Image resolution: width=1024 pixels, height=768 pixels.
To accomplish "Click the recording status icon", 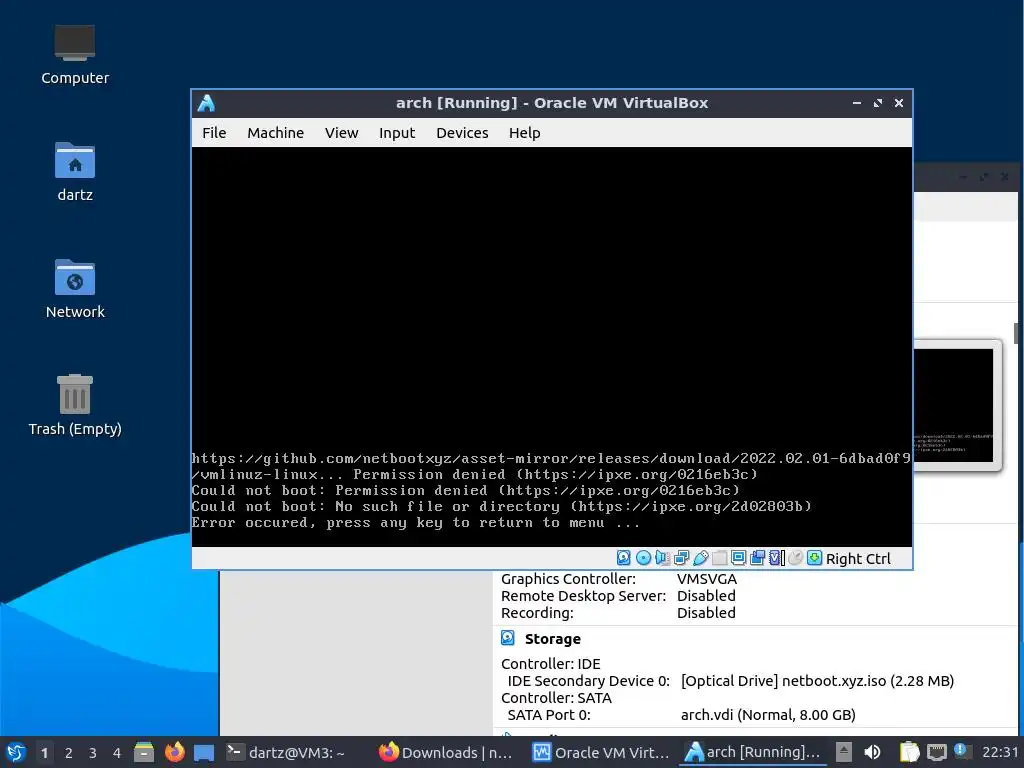I will pos(758,558).
